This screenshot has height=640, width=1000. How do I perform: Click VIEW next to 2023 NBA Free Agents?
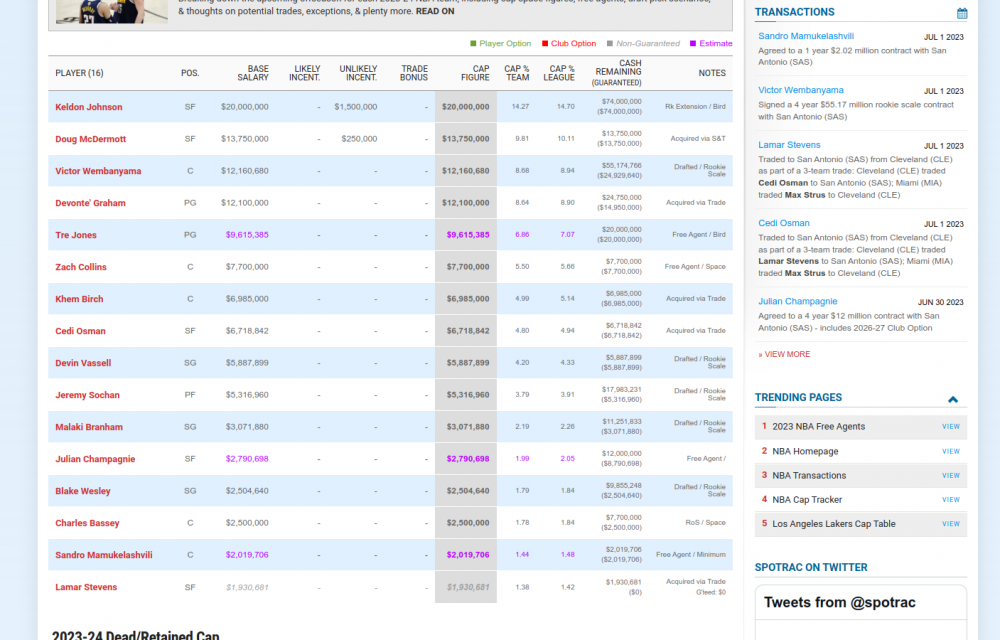950,426
